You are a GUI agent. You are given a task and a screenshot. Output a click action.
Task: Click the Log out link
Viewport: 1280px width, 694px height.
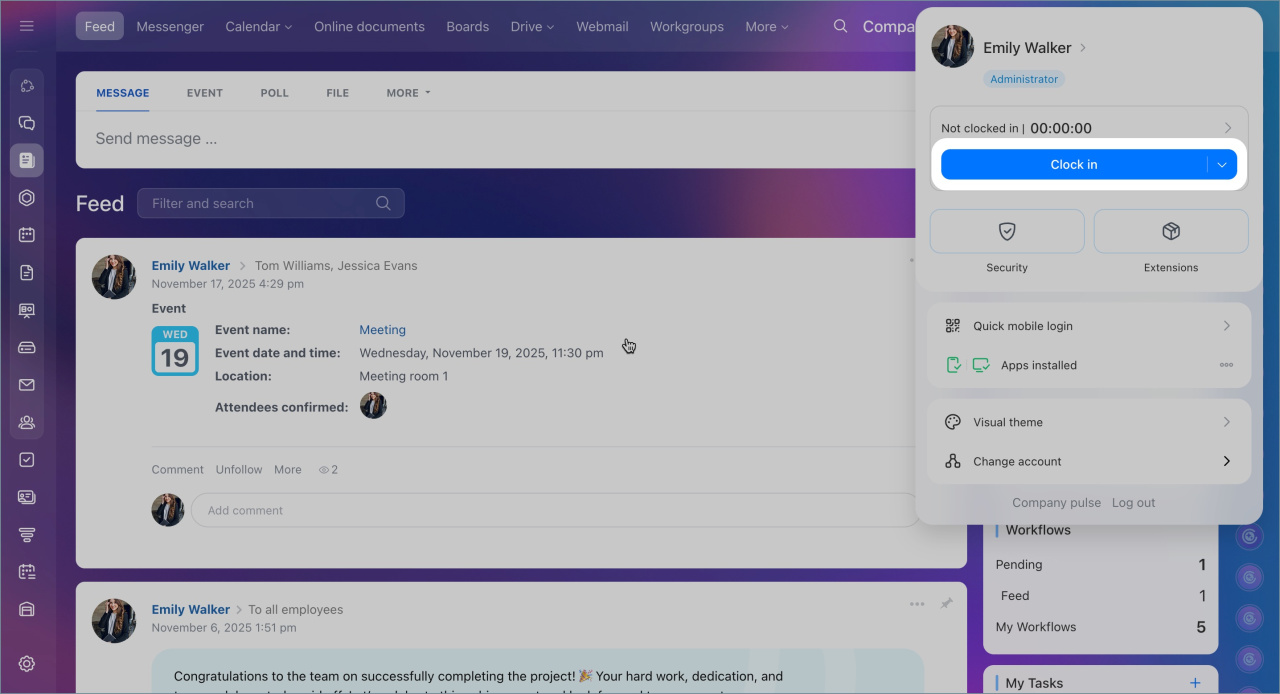pos(1133,503)
